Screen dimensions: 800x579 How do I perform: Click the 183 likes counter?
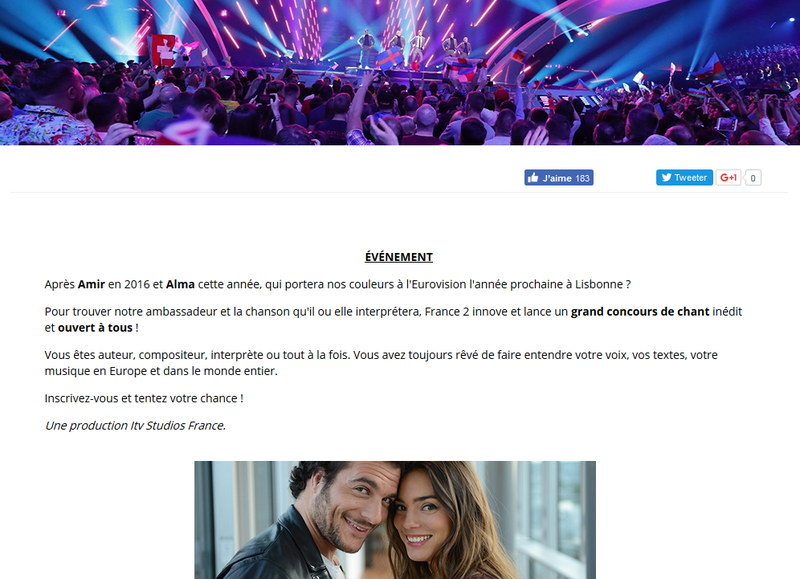coord(582,178)
